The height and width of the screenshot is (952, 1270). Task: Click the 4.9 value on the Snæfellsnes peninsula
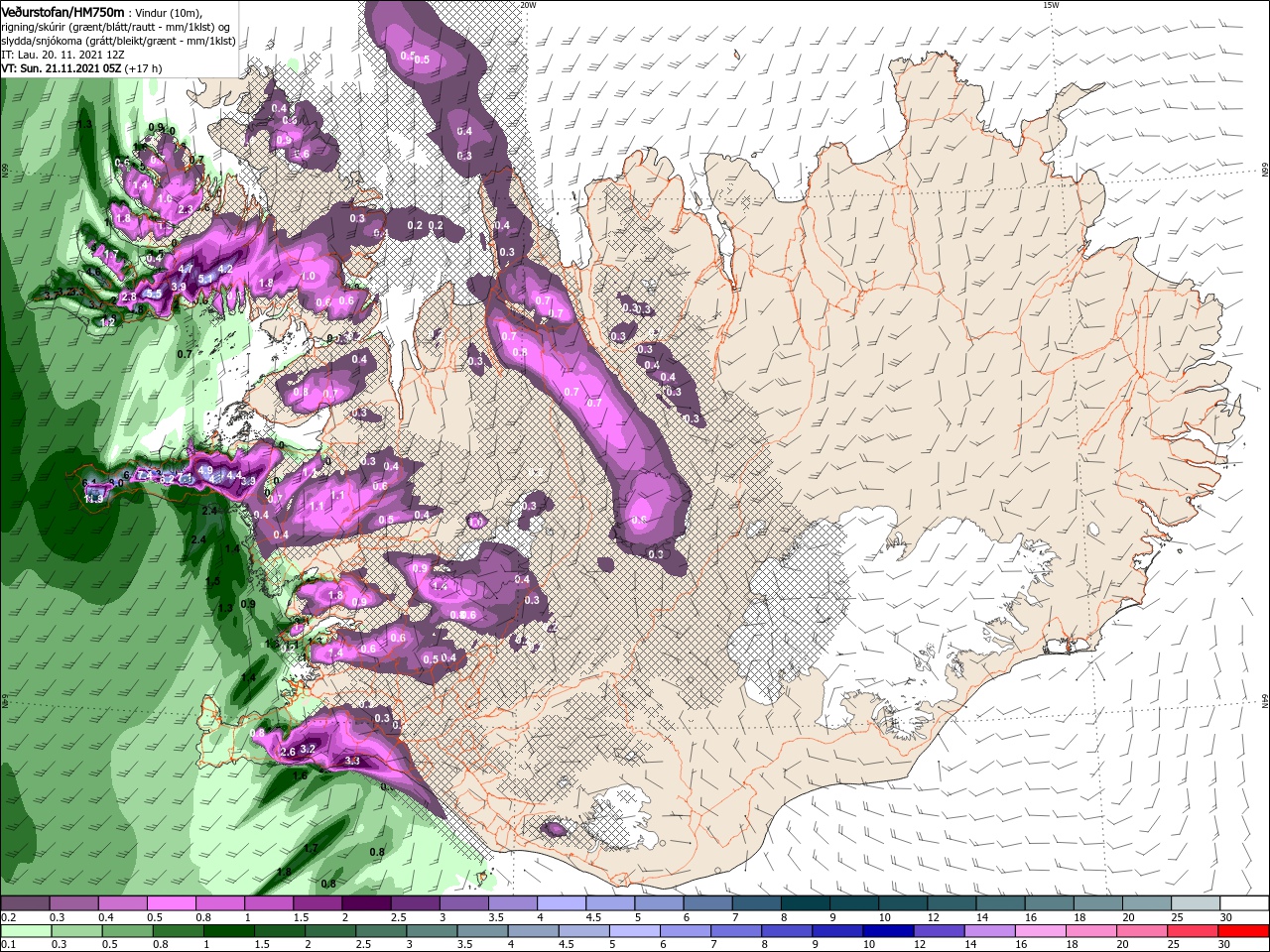(205, 470)
